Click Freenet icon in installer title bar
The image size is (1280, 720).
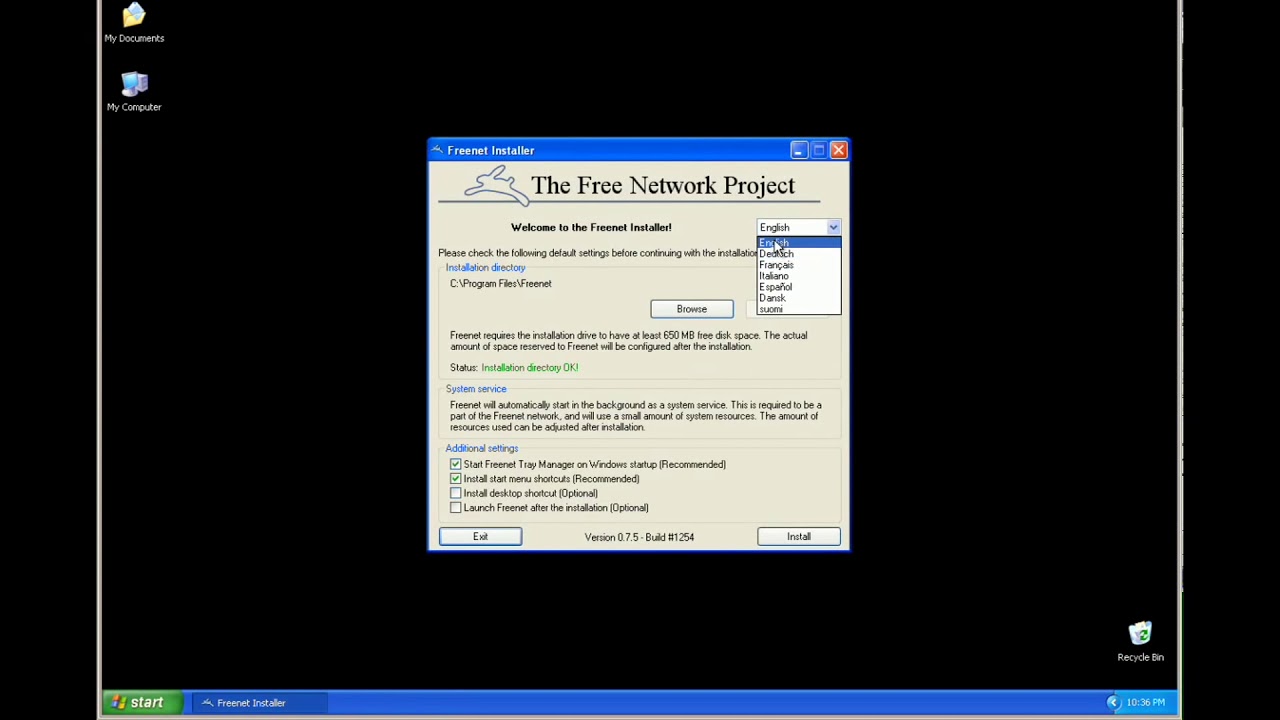[437, 150]
